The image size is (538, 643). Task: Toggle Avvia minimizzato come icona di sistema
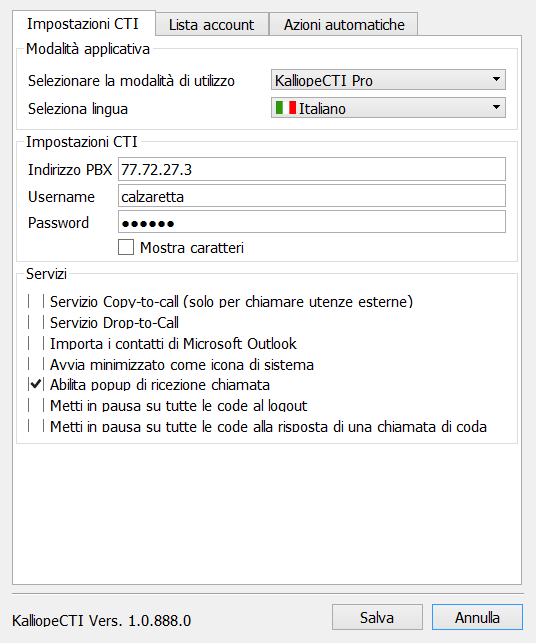point(36,364)
